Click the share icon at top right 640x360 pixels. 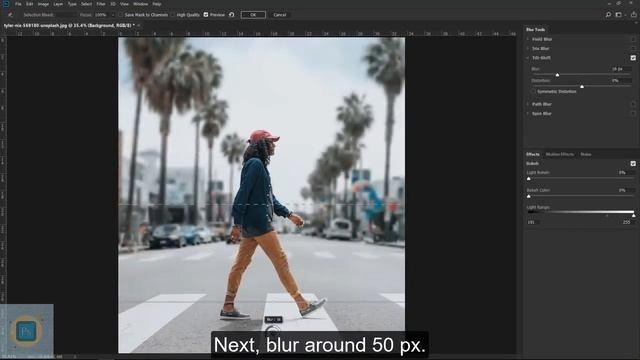point(633,15)
